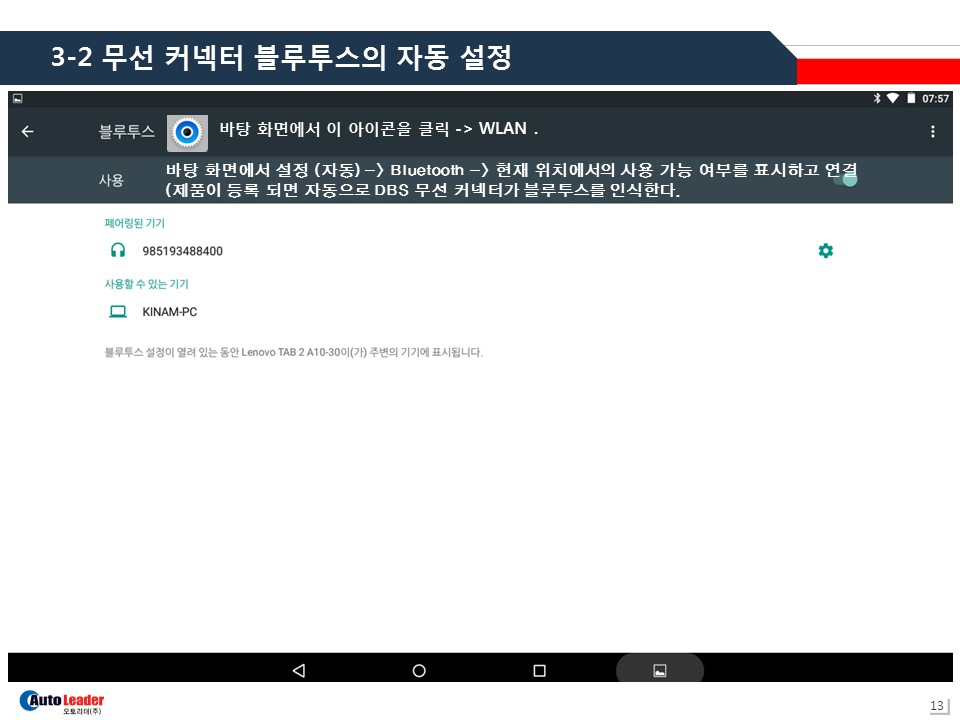Click the battery status bar icon
The width and height of the screenshot is (960, 720).
point(911,98)
